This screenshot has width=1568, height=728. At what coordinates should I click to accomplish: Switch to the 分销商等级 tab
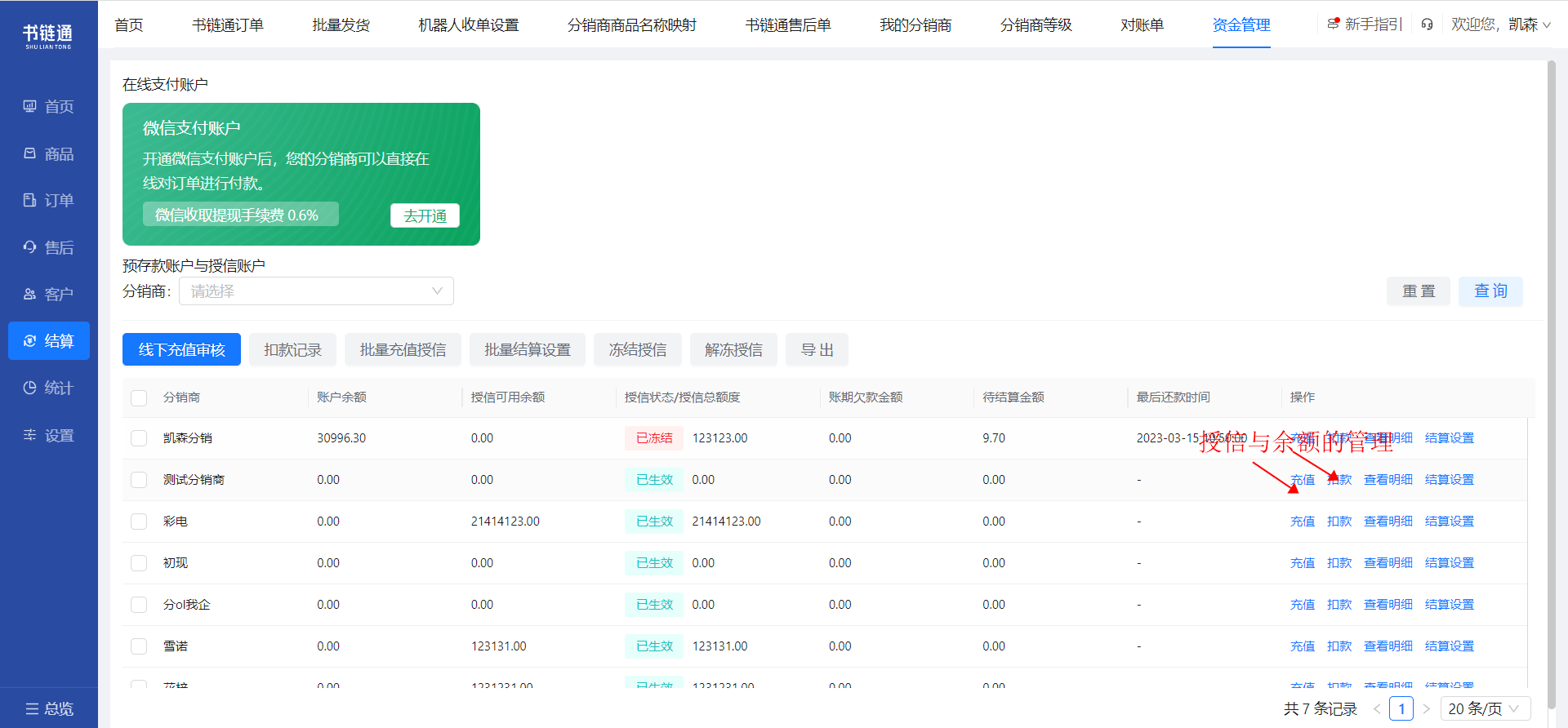click(1036, 25)
